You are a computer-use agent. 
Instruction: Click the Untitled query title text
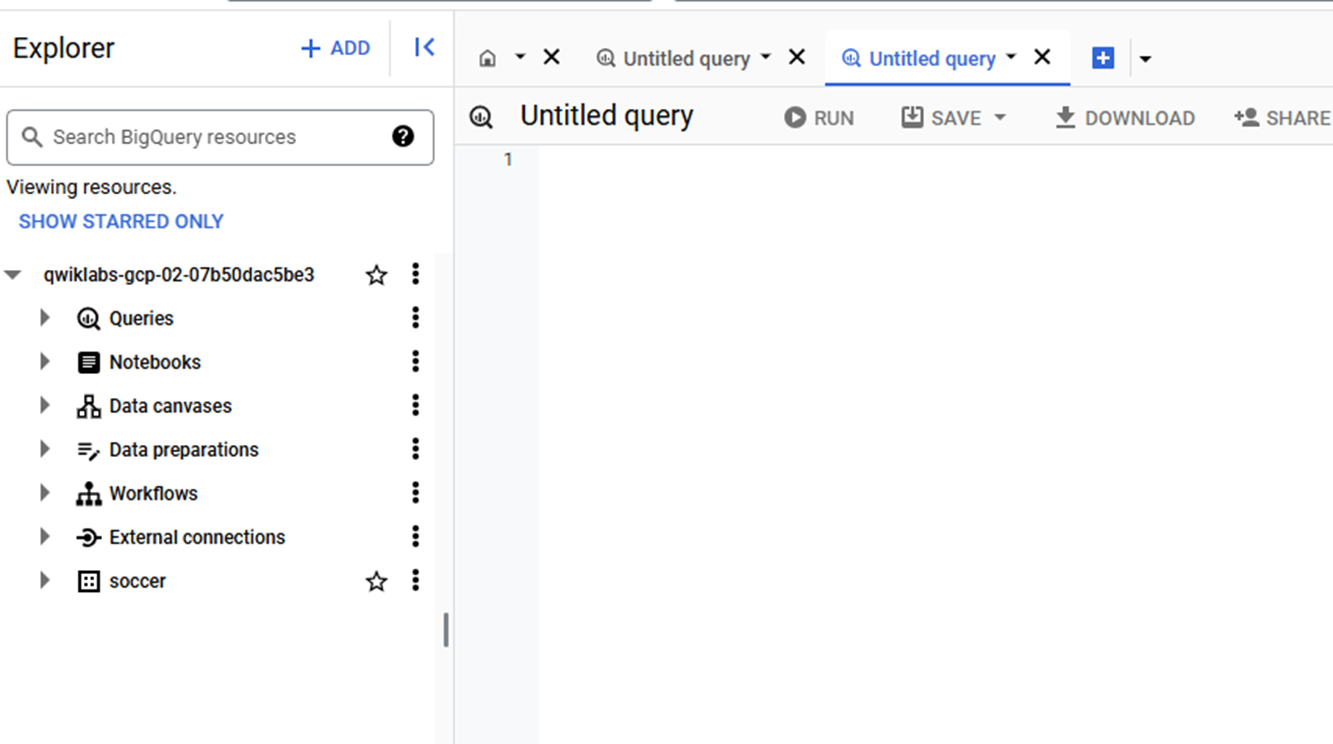[x=607, y=116]
